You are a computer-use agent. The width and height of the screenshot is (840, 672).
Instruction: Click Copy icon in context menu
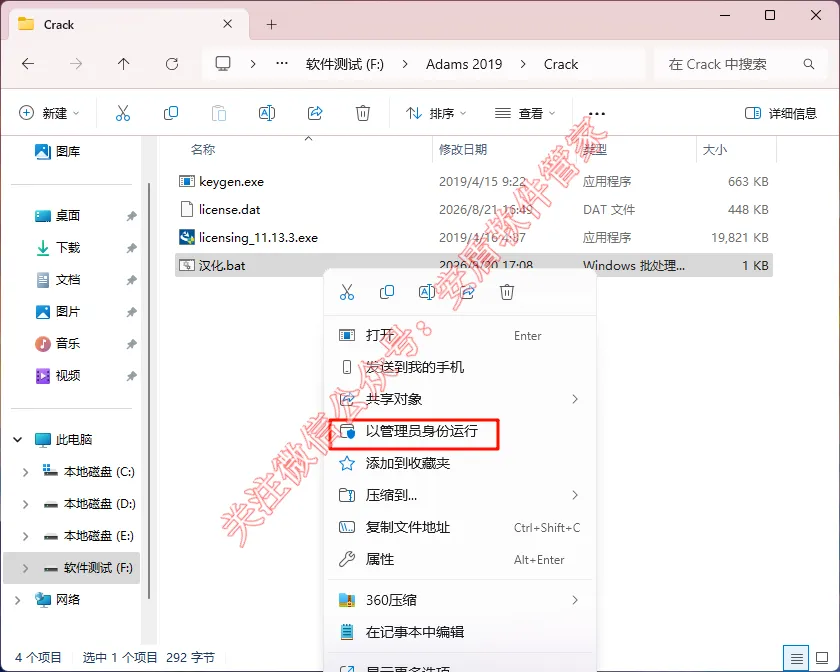pos(387,292)
